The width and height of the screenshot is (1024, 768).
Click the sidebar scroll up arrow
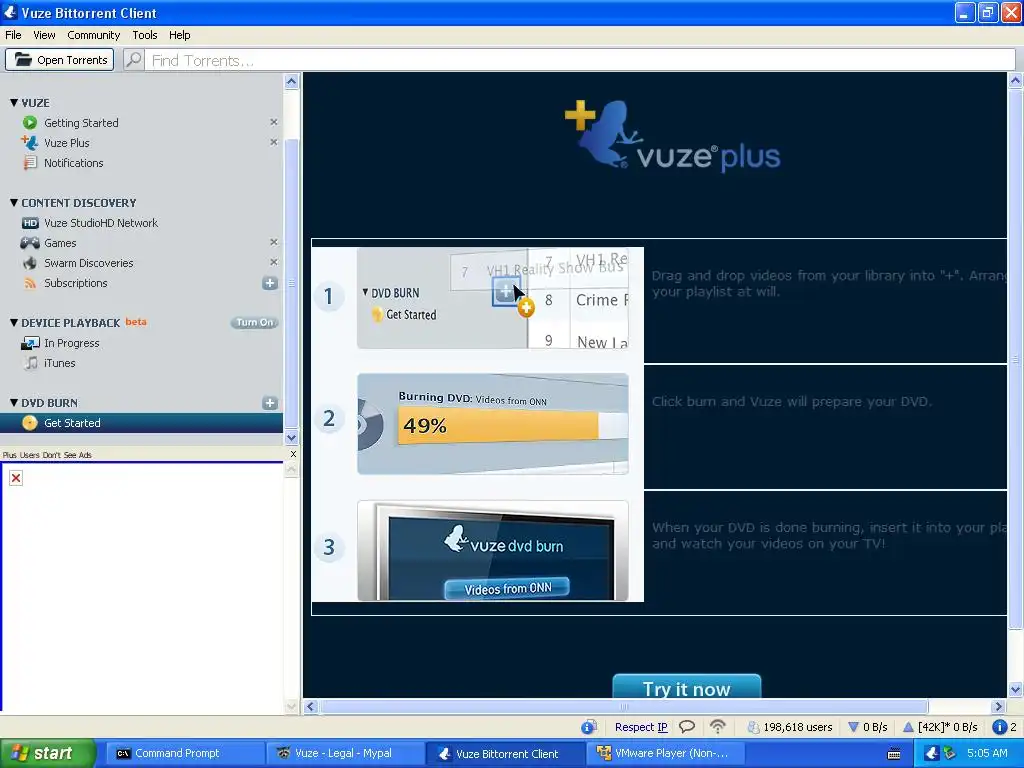(x=291, y=82)
